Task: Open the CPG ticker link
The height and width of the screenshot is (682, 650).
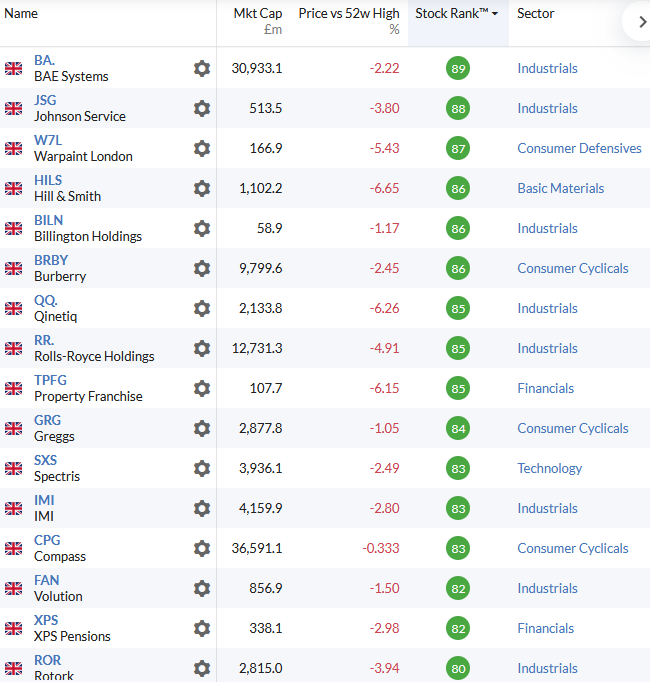Action: 47,540
